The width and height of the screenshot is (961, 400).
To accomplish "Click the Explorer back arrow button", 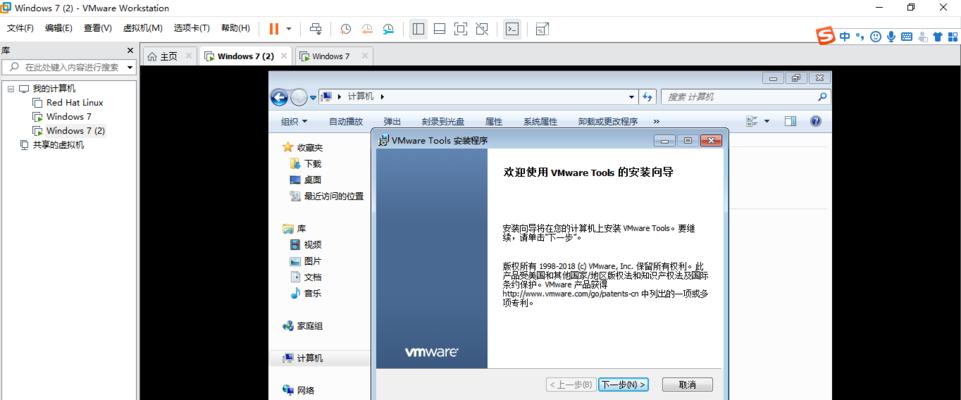I will (x=279, y=97).
